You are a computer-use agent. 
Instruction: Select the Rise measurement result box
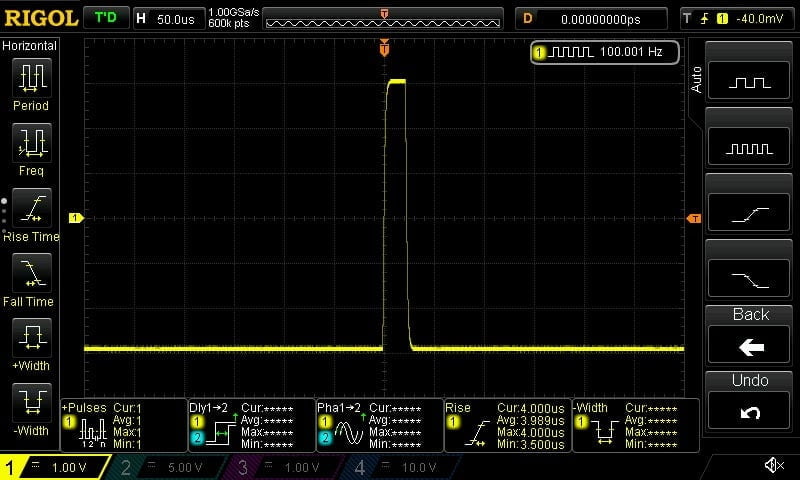pyautogui.click(x=508, y=425)
